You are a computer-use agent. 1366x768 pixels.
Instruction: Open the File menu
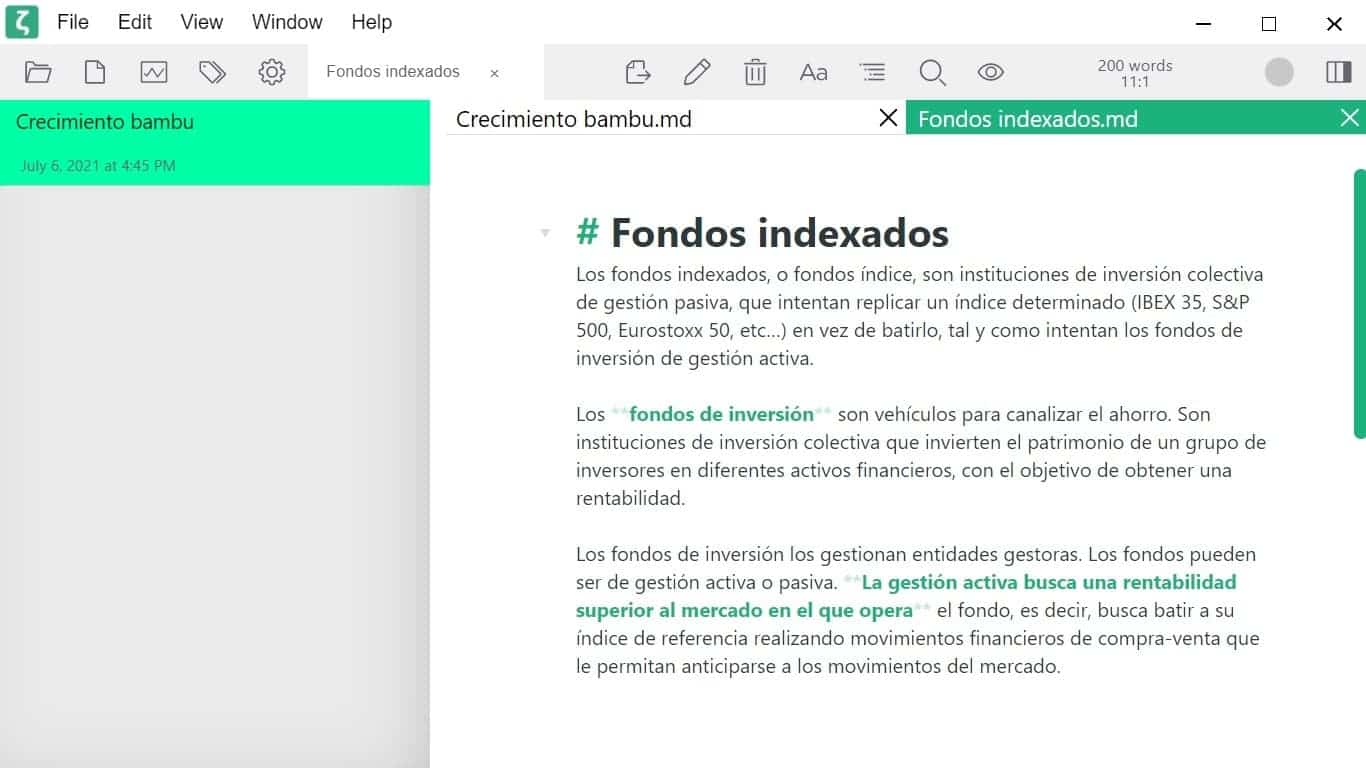[73, 22]
